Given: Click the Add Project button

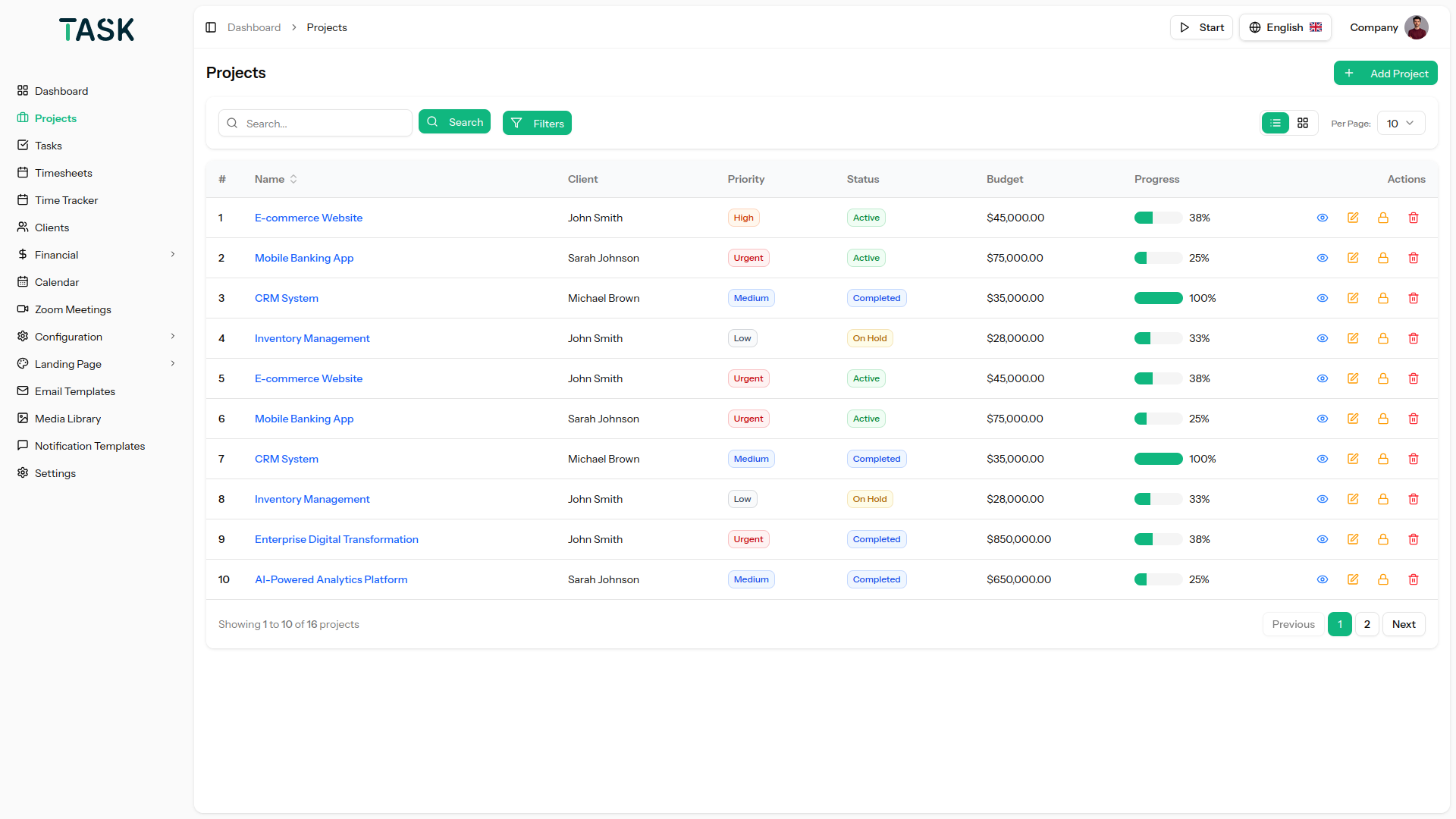Looking at the screenshot, I should 1385,74.
